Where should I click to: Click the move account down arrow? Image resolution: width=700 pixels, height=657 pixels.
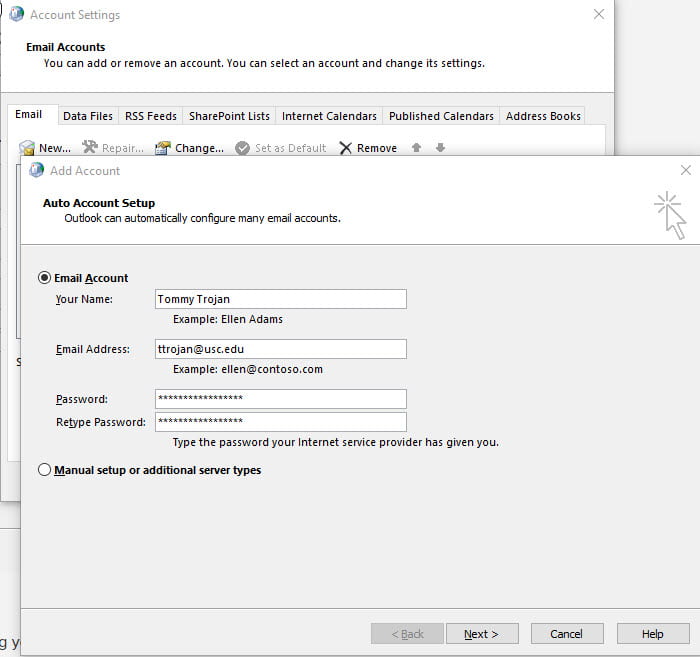point(440,148)
